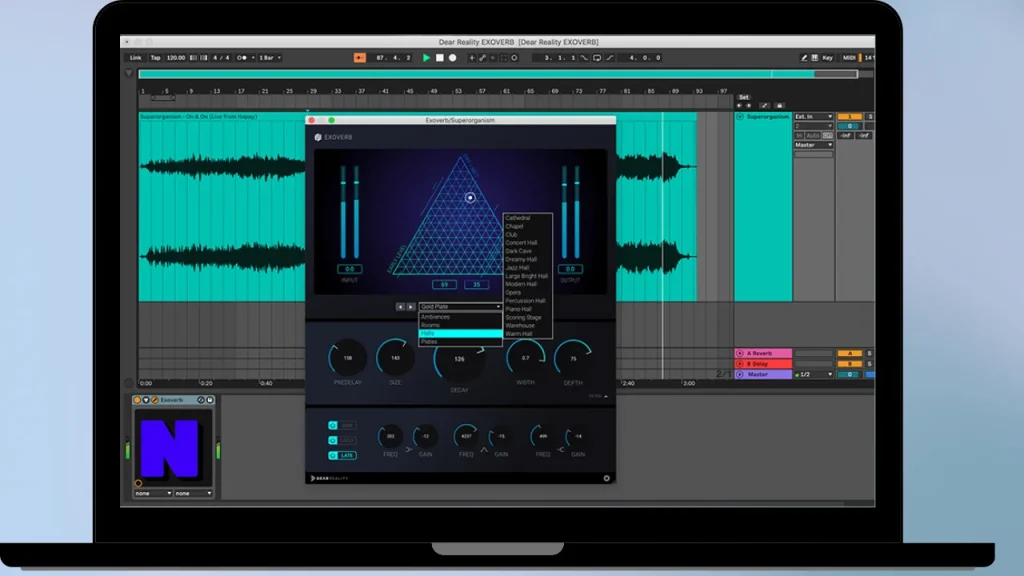Start playback with the green Play button
Screen dimensions: 1024x576
[426, 57]
